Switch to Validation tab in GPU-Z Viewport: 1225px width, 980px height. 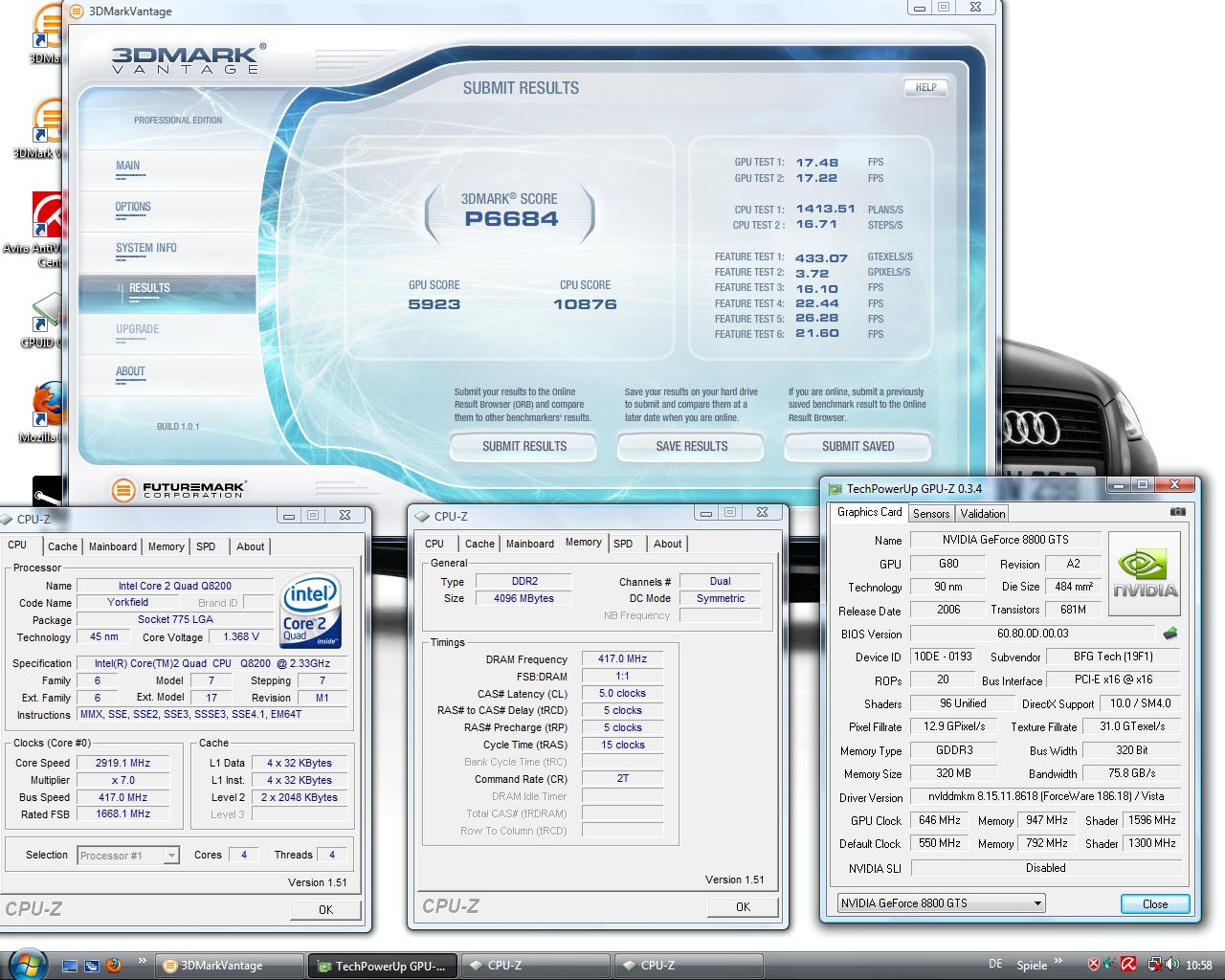983,514
